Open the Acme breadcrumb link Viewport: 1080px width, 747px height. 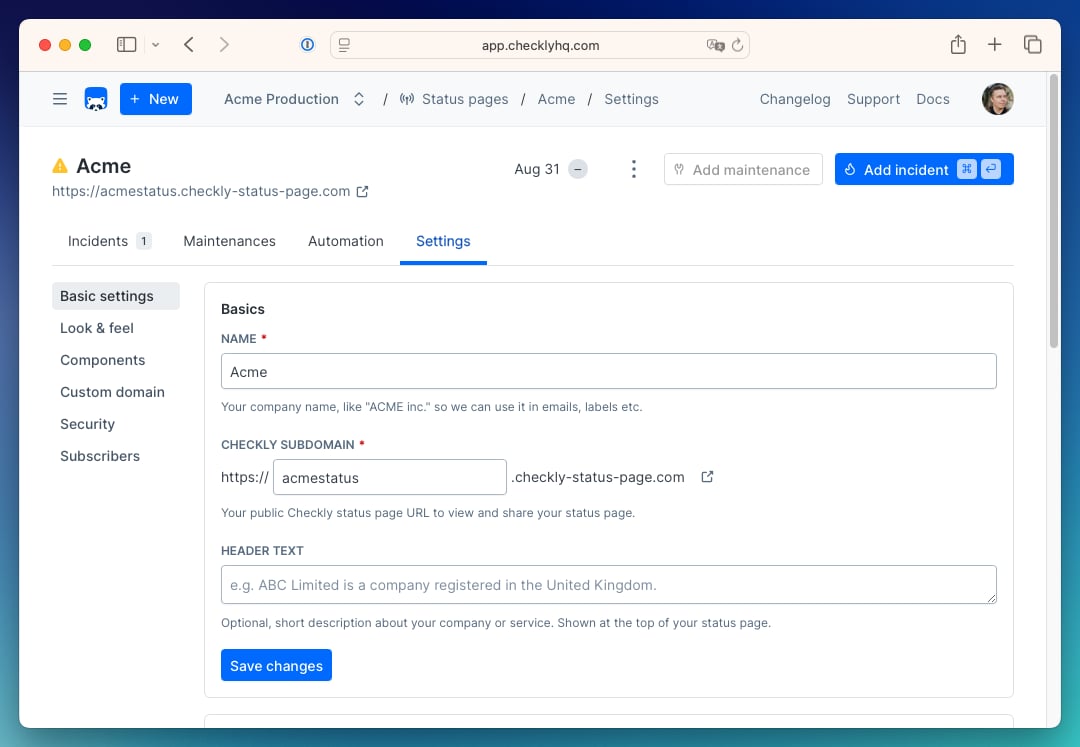point(556,99)
